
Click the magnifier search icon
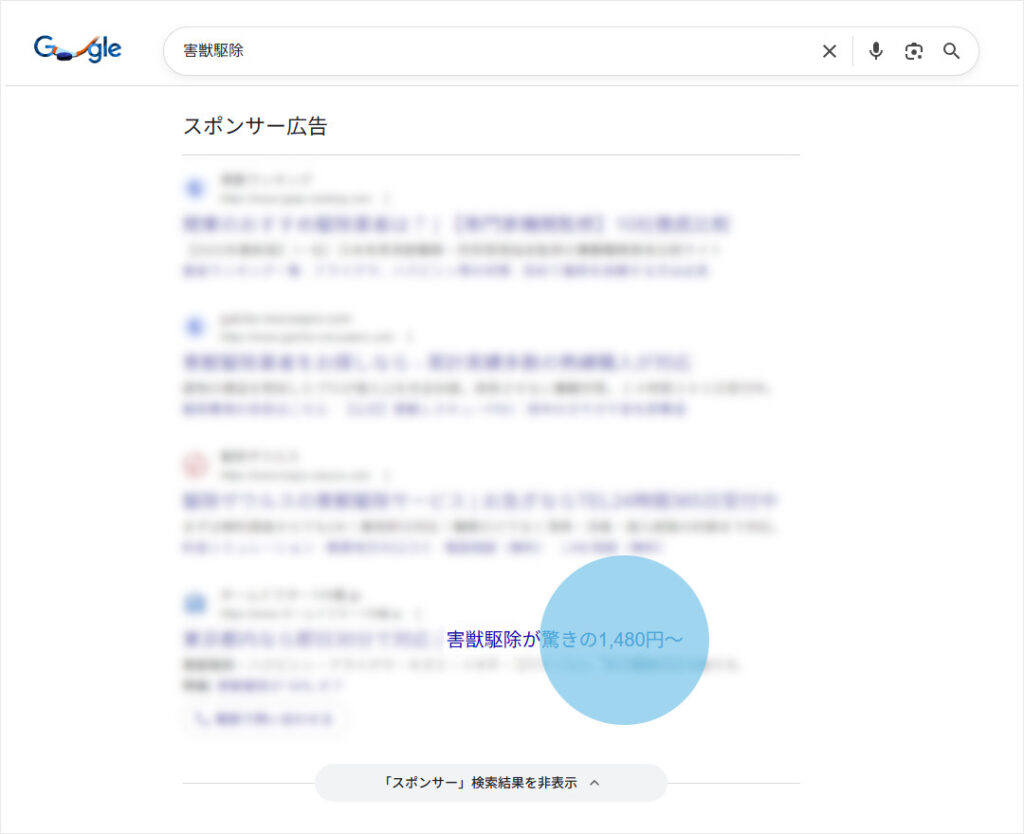click(951, 51)
